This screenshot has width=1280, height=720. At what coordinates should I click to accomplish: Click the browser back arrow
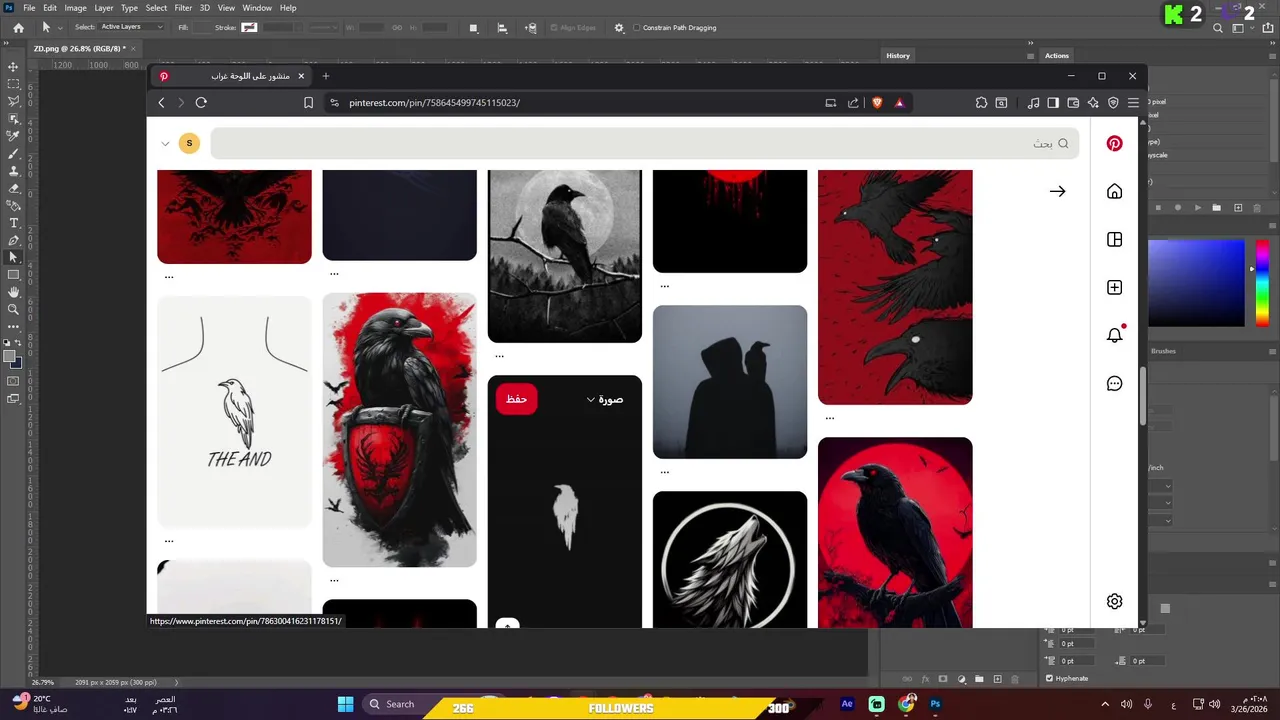[x=161, y=103]
